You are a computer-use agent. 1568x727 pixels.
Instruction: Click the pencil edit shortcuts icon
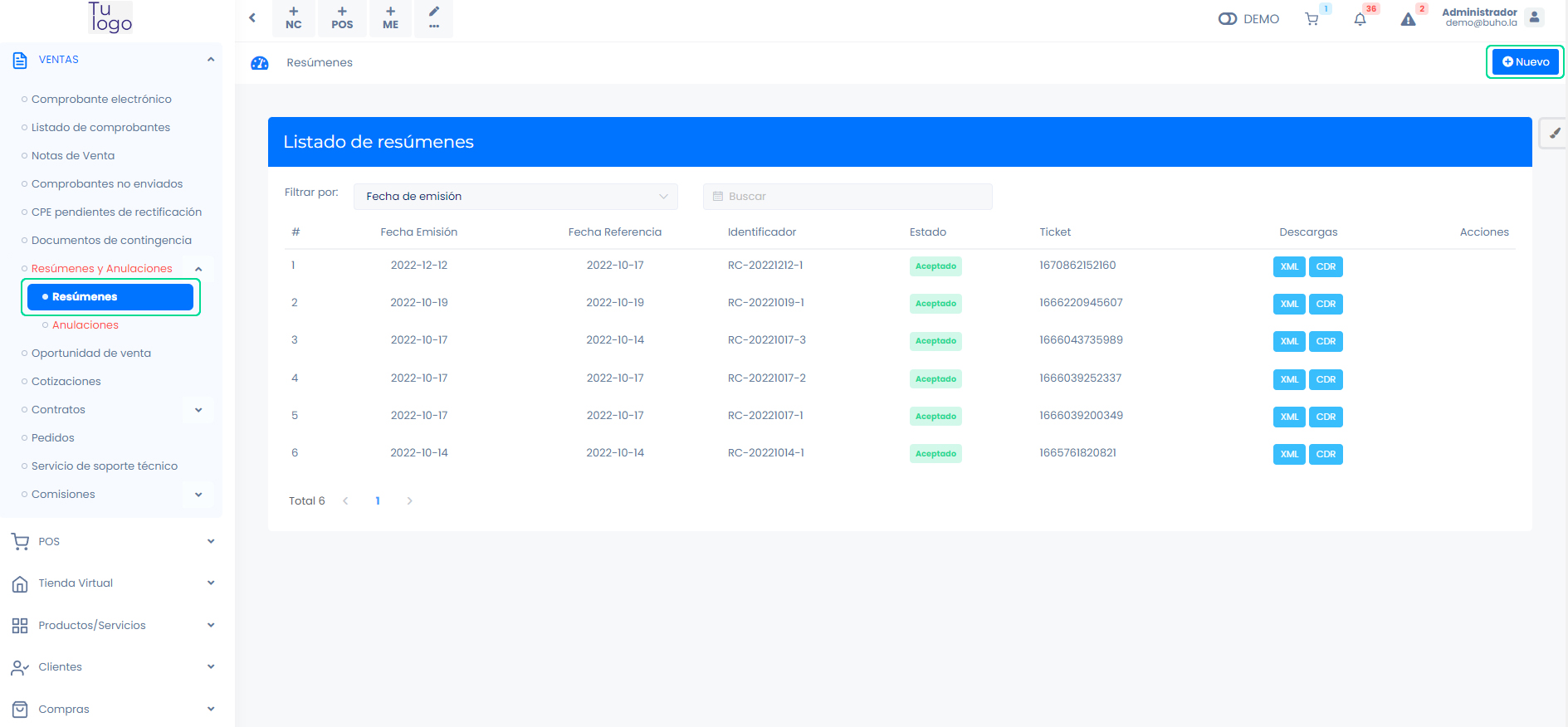click(x=434, y=18)
